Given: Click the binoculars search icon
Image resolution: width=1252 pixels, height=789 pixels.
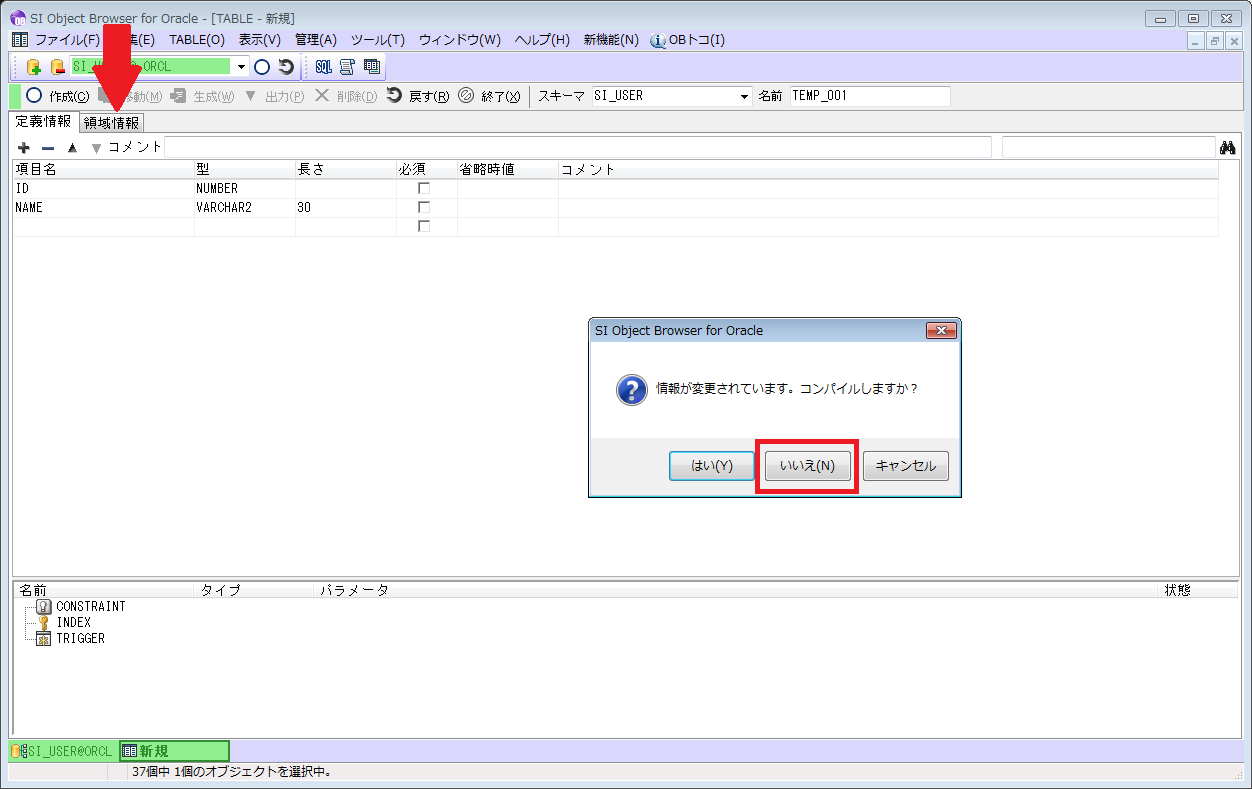Looking at the screenshot, I should pyautogui.click(x=1229, y=148).
